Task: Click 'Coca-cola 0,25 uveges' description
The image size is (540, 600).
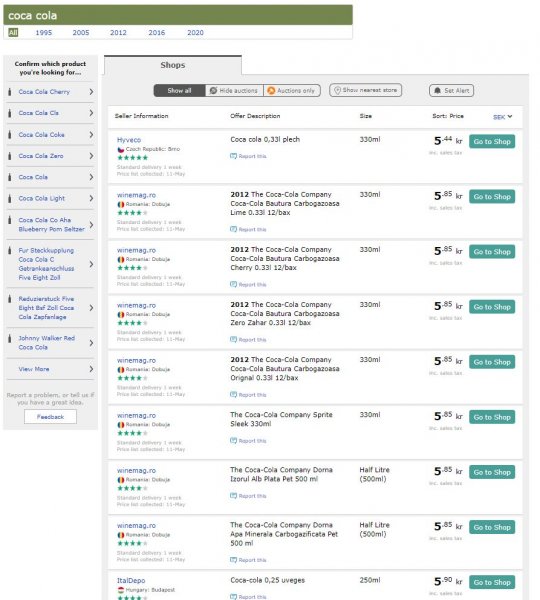Action: click(268, 580)
